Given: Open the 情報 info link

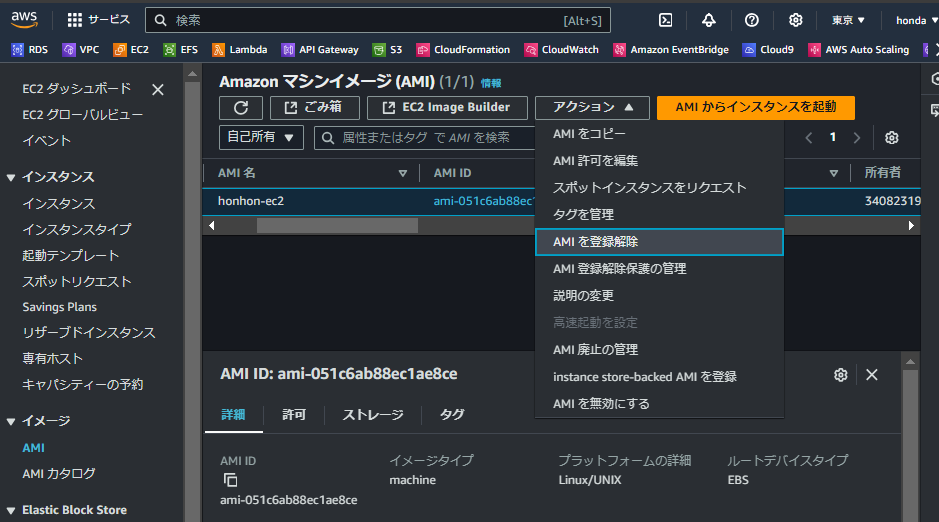Looking at the screenshot, I should [x=491, y=83].
